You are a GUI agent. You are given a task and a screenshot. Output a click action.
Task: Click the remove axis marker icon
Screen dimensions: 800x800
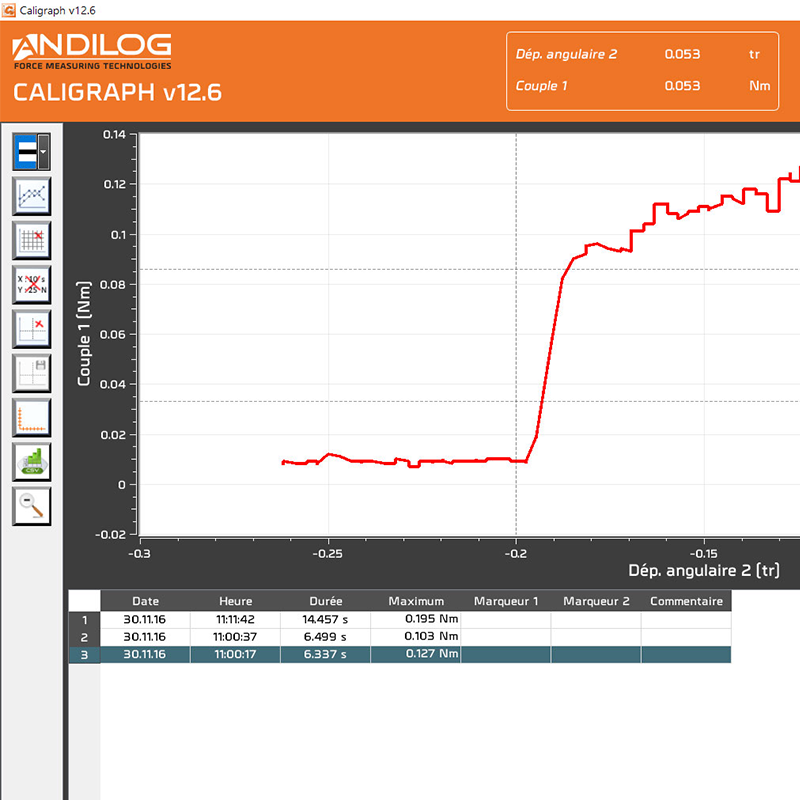(x=31, y=329)
